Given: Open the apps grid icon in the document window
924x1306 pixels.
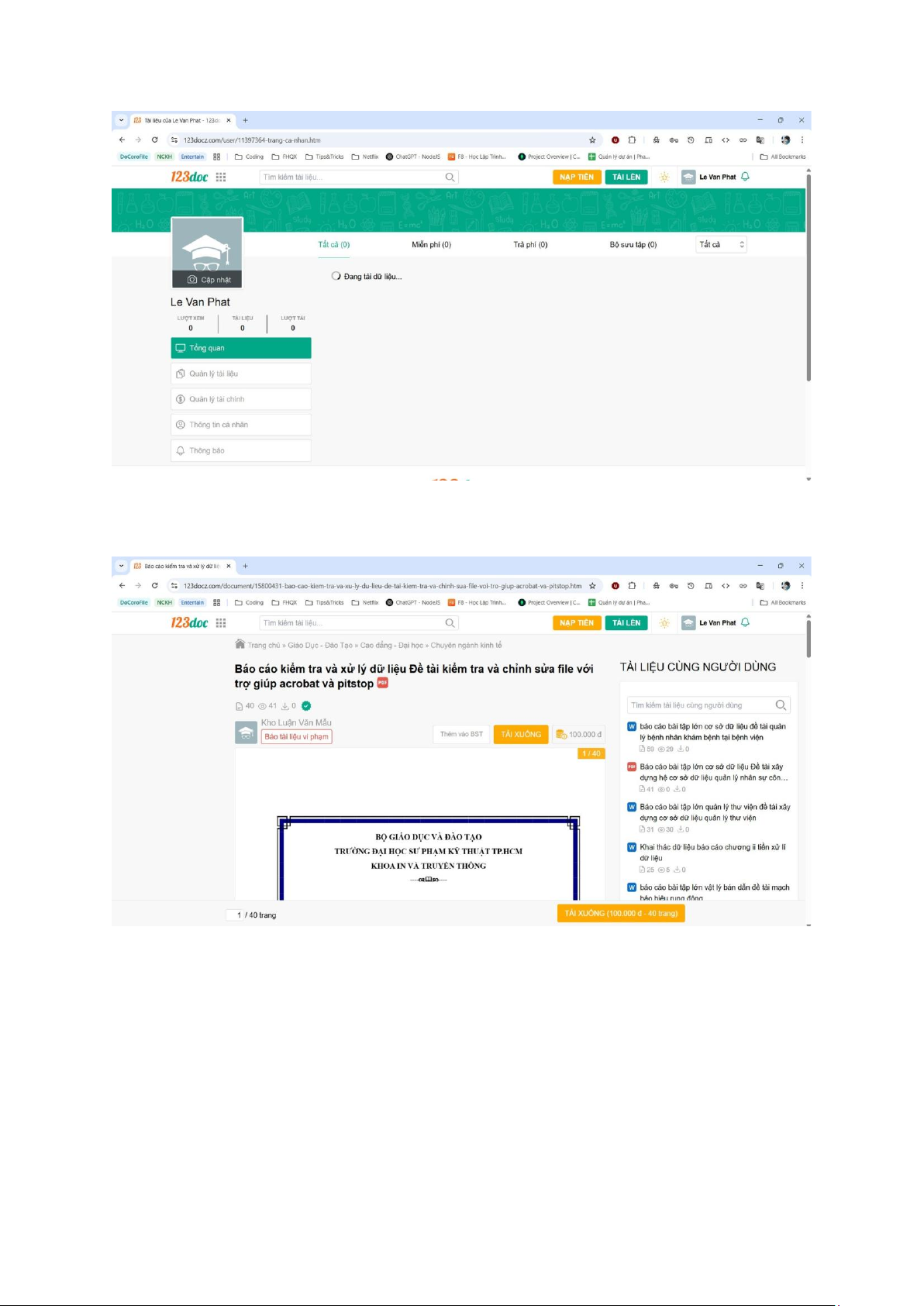Looking at the screenshot, I should pos(221,622).
